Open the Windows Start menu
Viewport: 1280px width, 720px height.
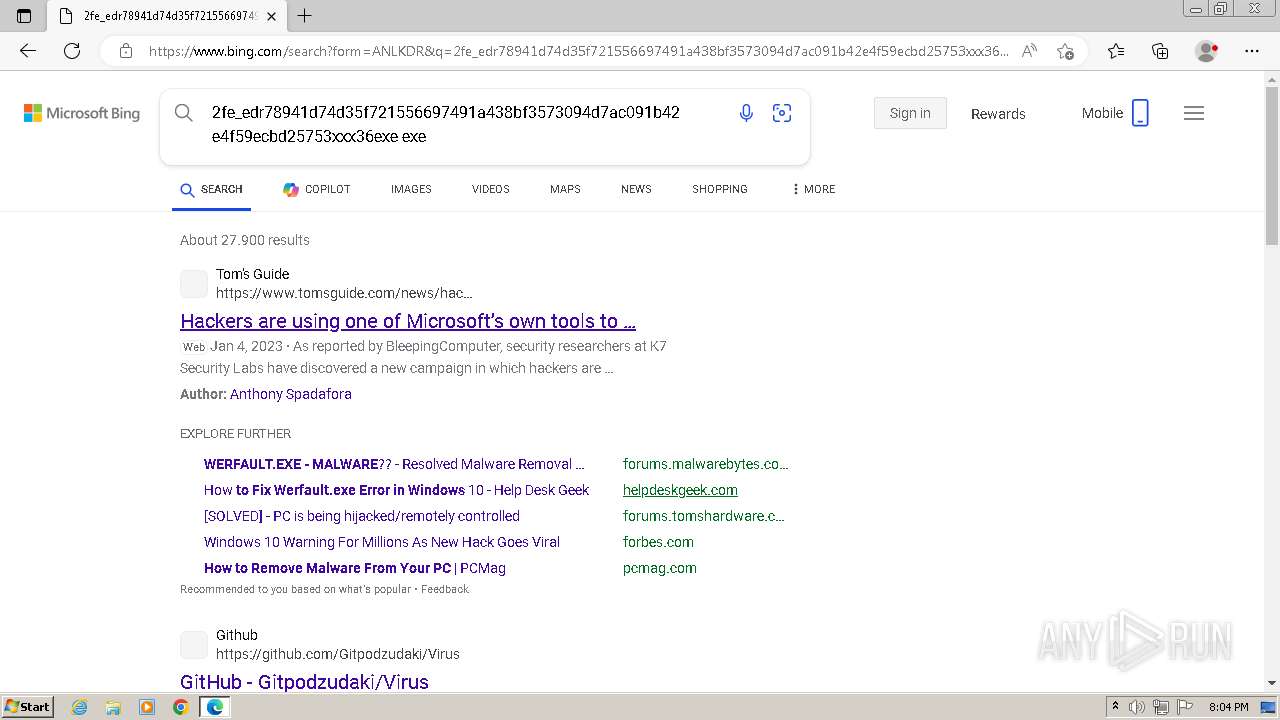tap(27, 707)
